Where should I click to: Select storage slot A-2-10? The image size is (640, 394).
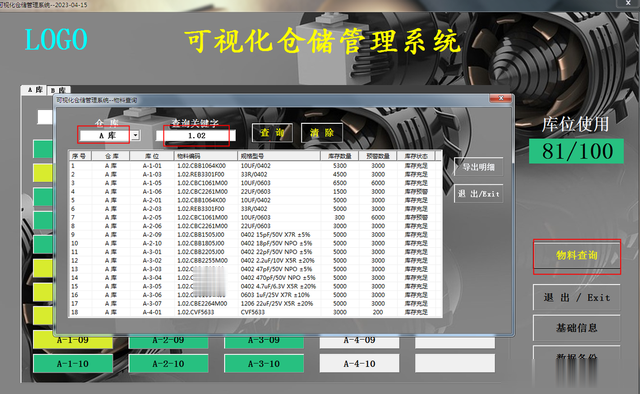pos(168,363)
